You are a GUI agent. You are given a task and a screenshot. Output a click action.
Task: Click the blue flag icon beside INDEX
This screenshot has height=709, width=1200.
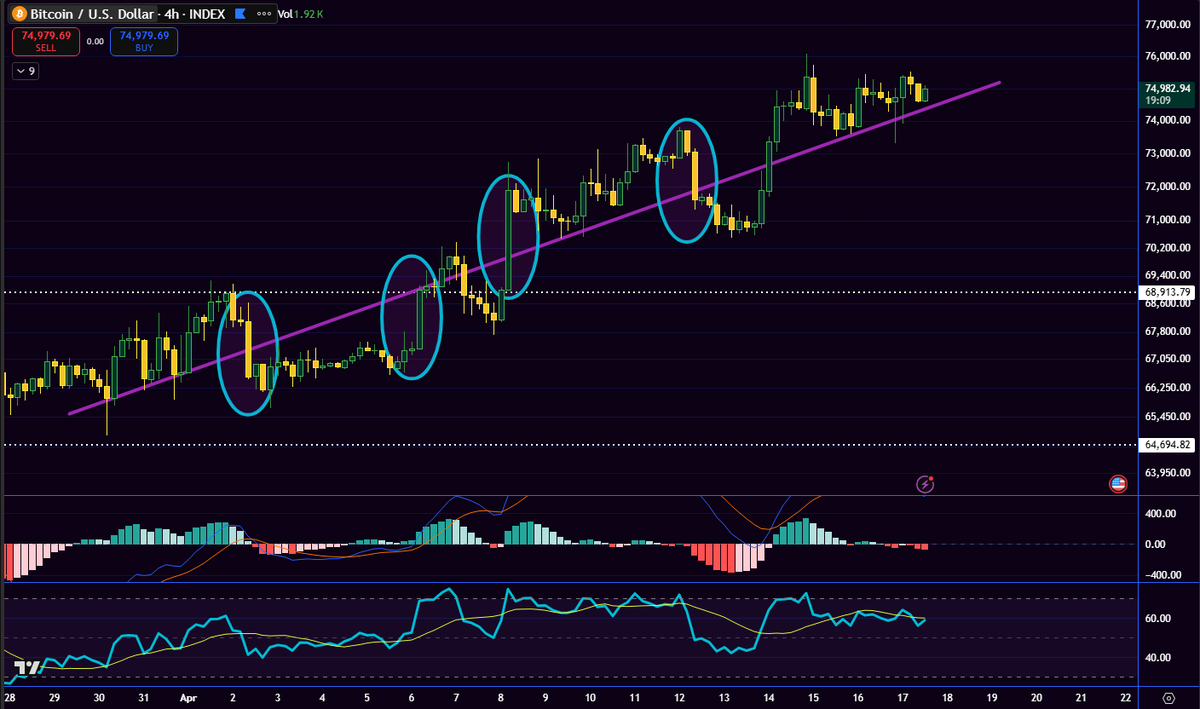click(240, 15)
